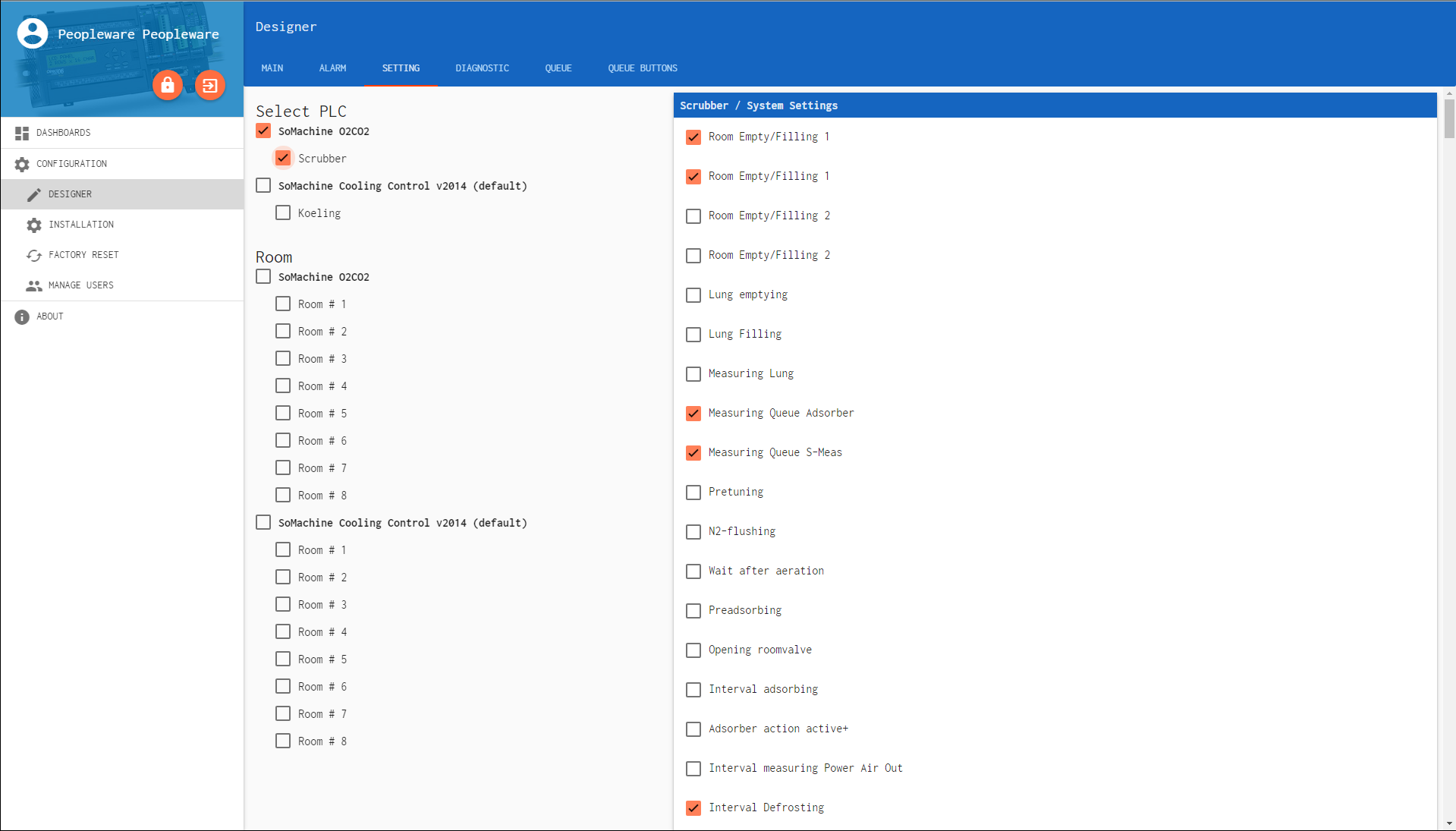This screenshot has width=1456, height=831.
Task: Click the scrollbar down arrow
Action: pos(1449,823)
